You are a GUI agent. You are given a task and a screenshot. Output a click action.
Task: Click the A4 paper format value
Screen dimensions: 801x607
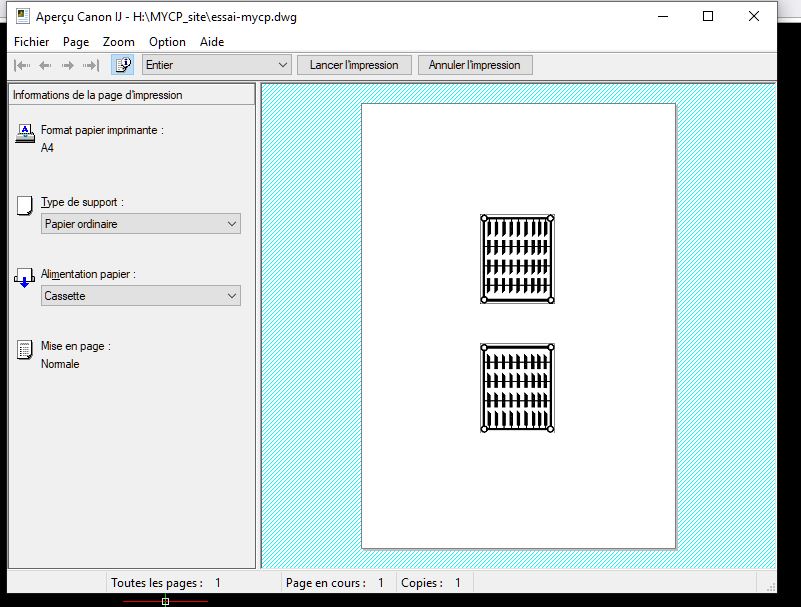tap(47, 148)
